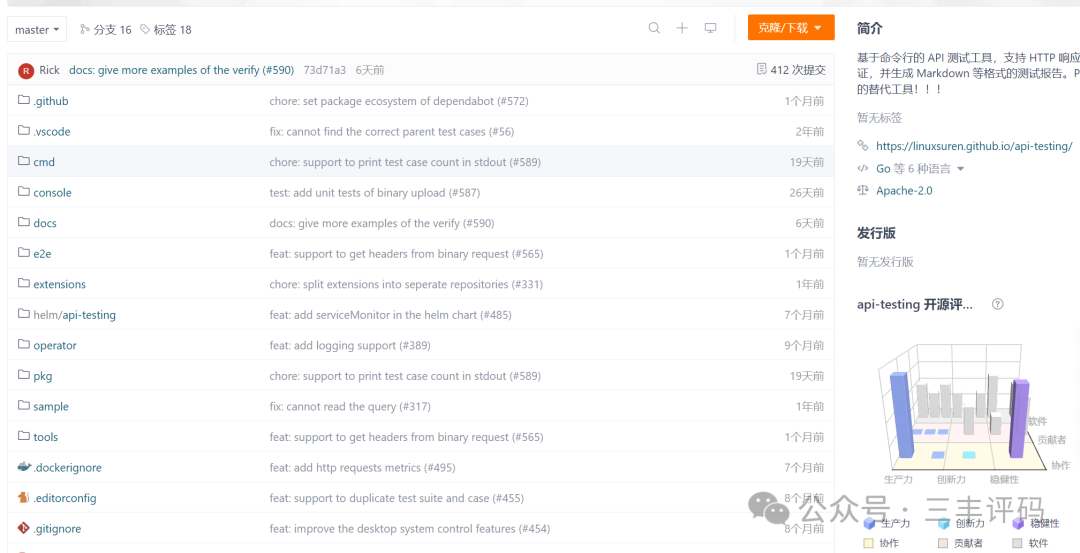Open commit fix: cannot read the query (#317)
1080x553 pixels.
[x=350, y=406]
